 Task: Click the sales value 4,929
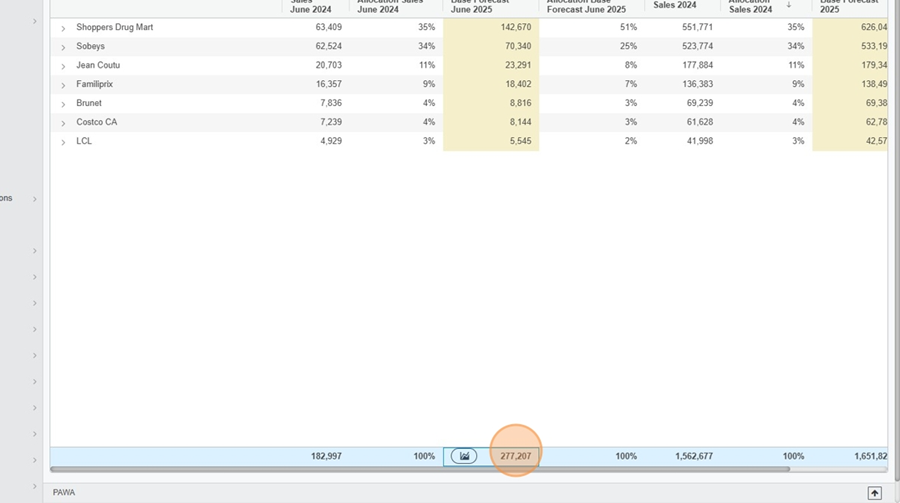(x=331, y=141)
